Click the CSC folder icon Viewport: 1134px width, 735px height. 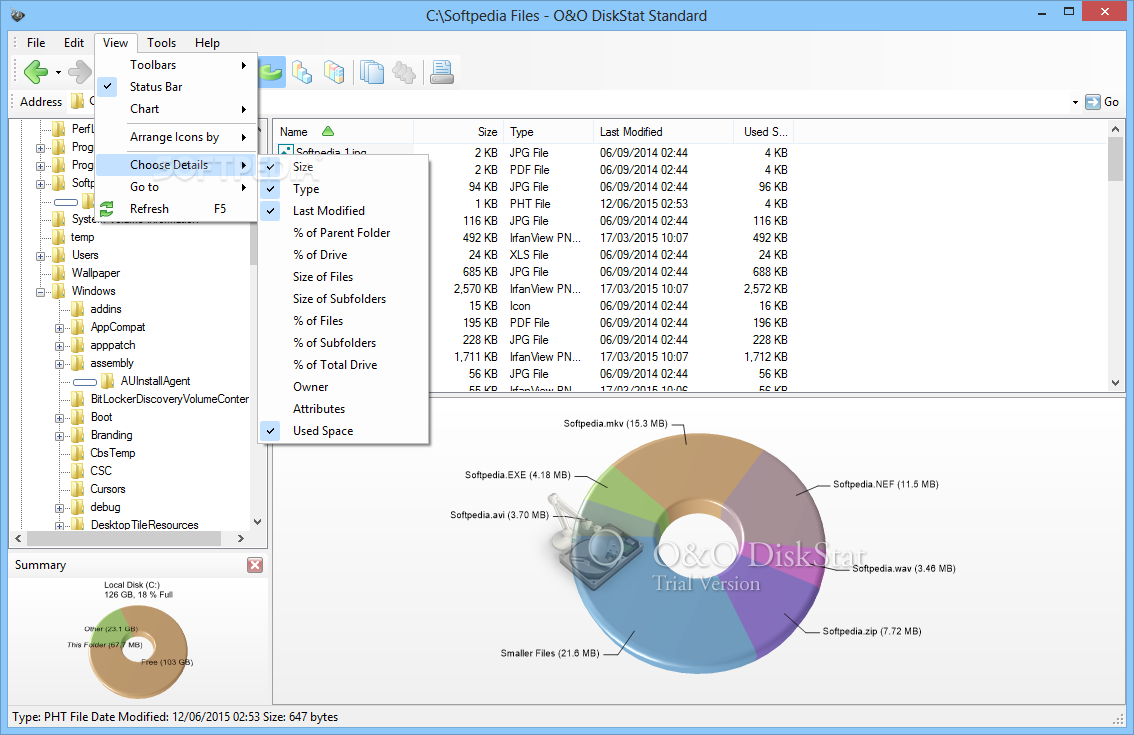coord(78,471)
